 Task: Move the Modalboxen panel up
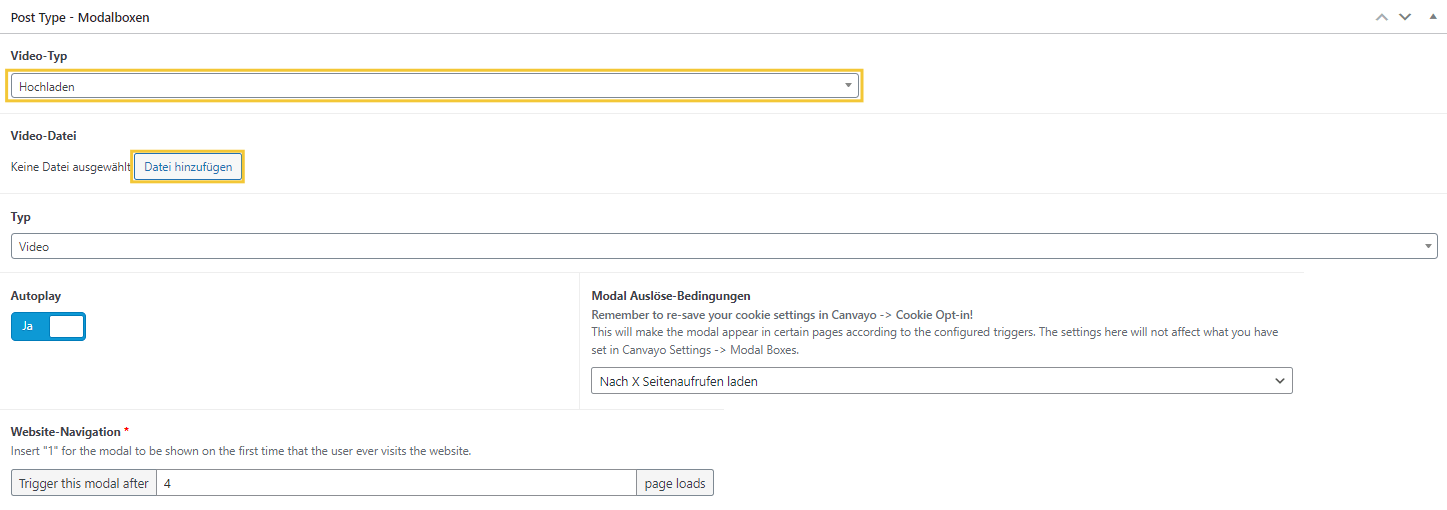coord(1382,17)
